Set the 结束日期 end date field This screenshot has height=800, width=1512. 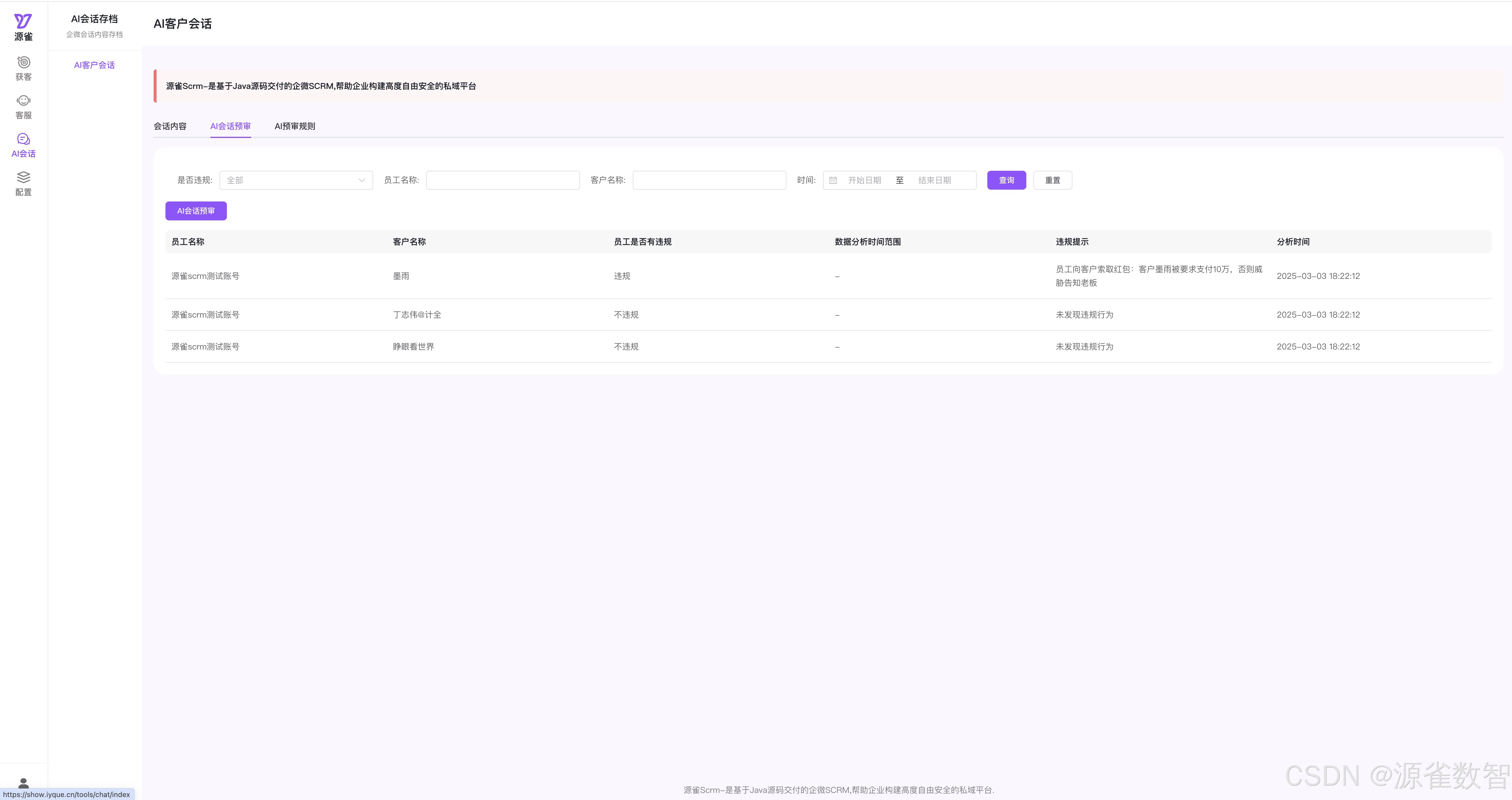click(934, 180)
